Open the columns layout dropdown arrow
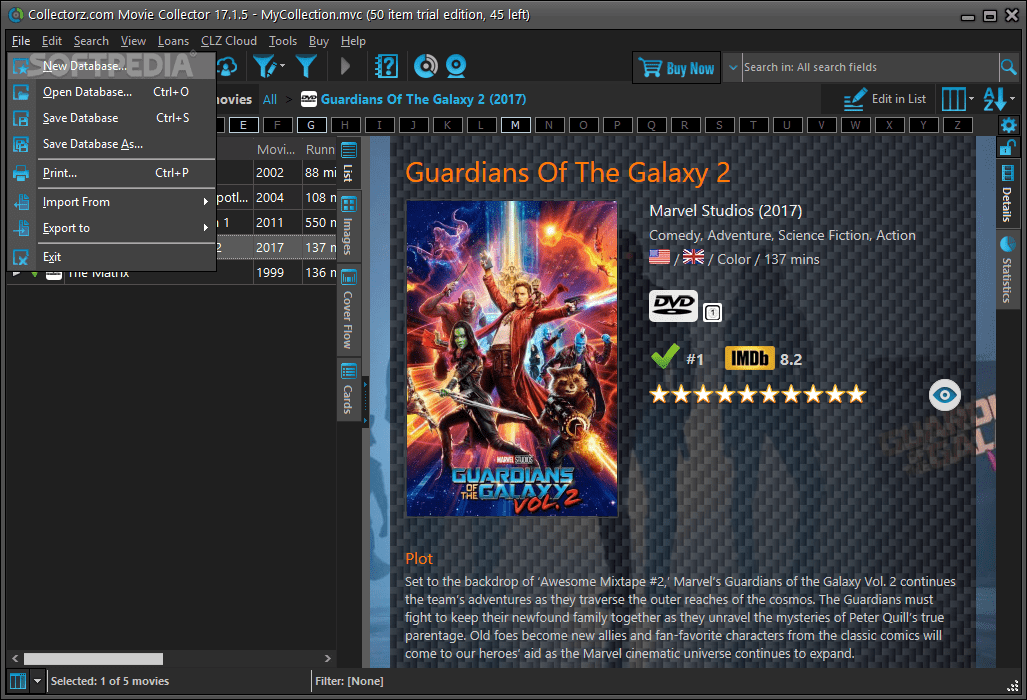1027x700 pixels. 971,99
